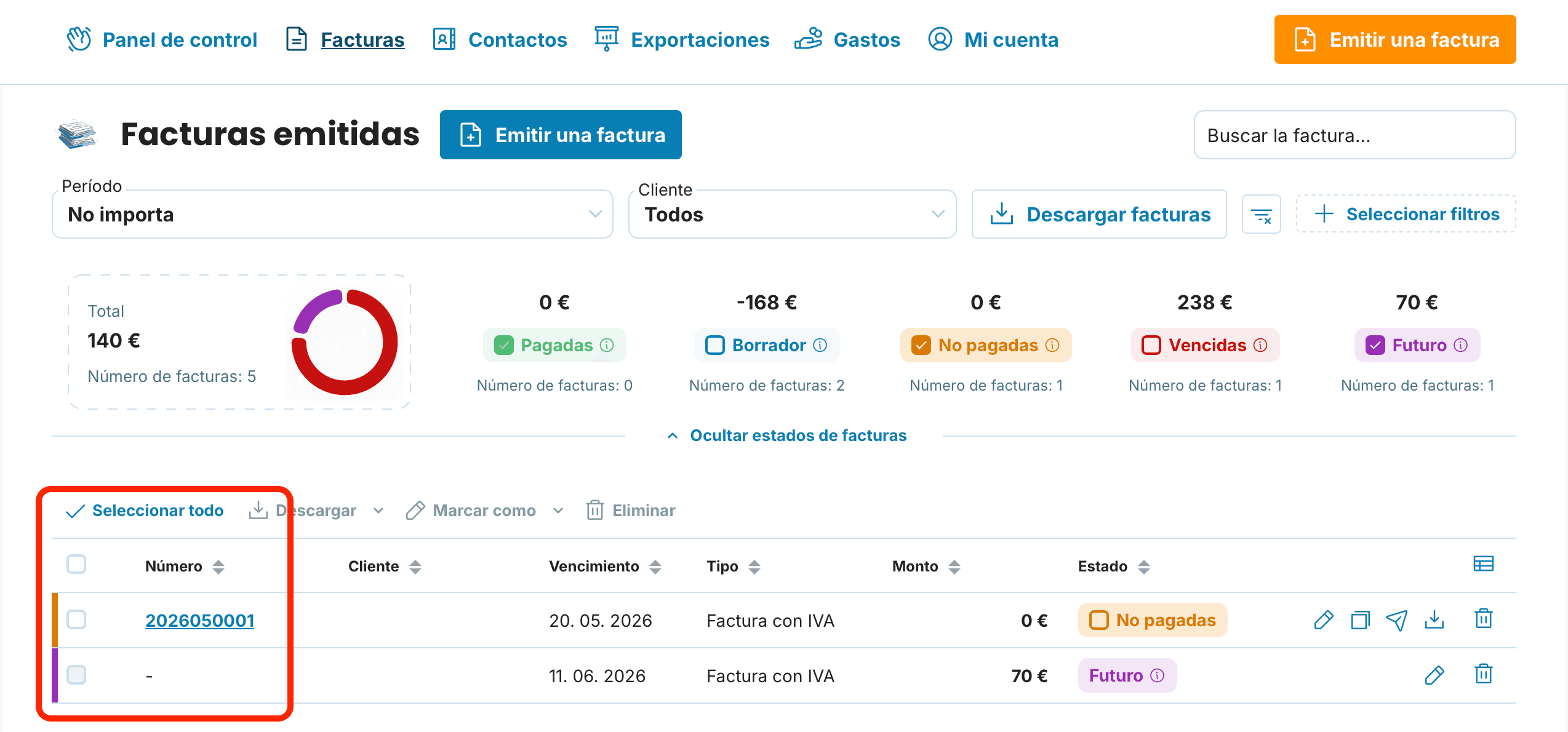Check the box for the 11. 06. 2026 invoice

76,675
